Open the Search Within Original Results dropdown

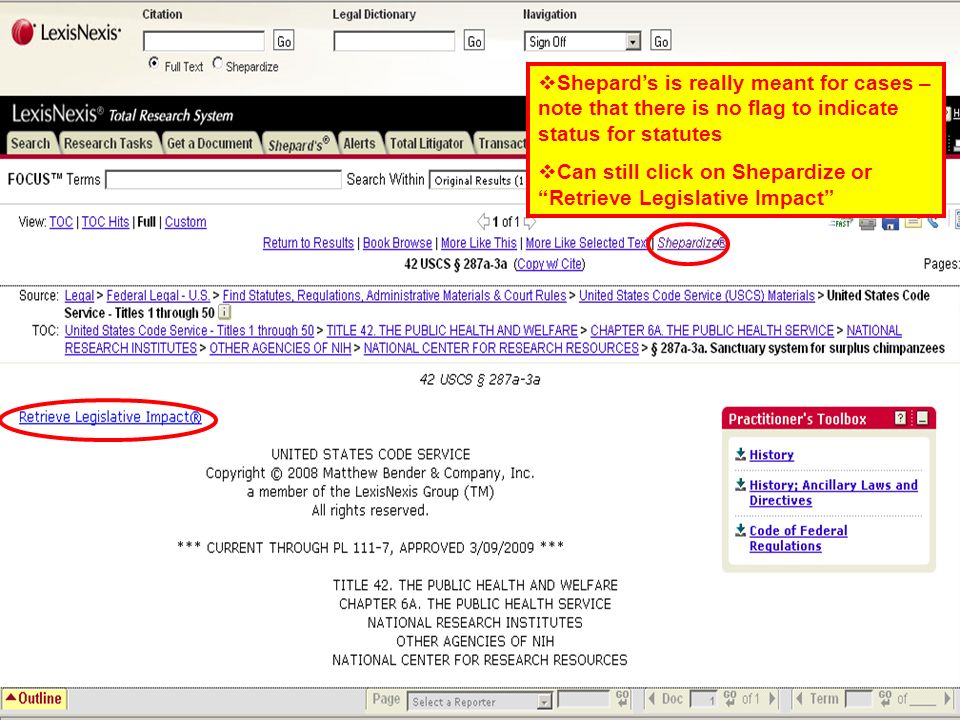pyautogui.click(x=478, y=180)
